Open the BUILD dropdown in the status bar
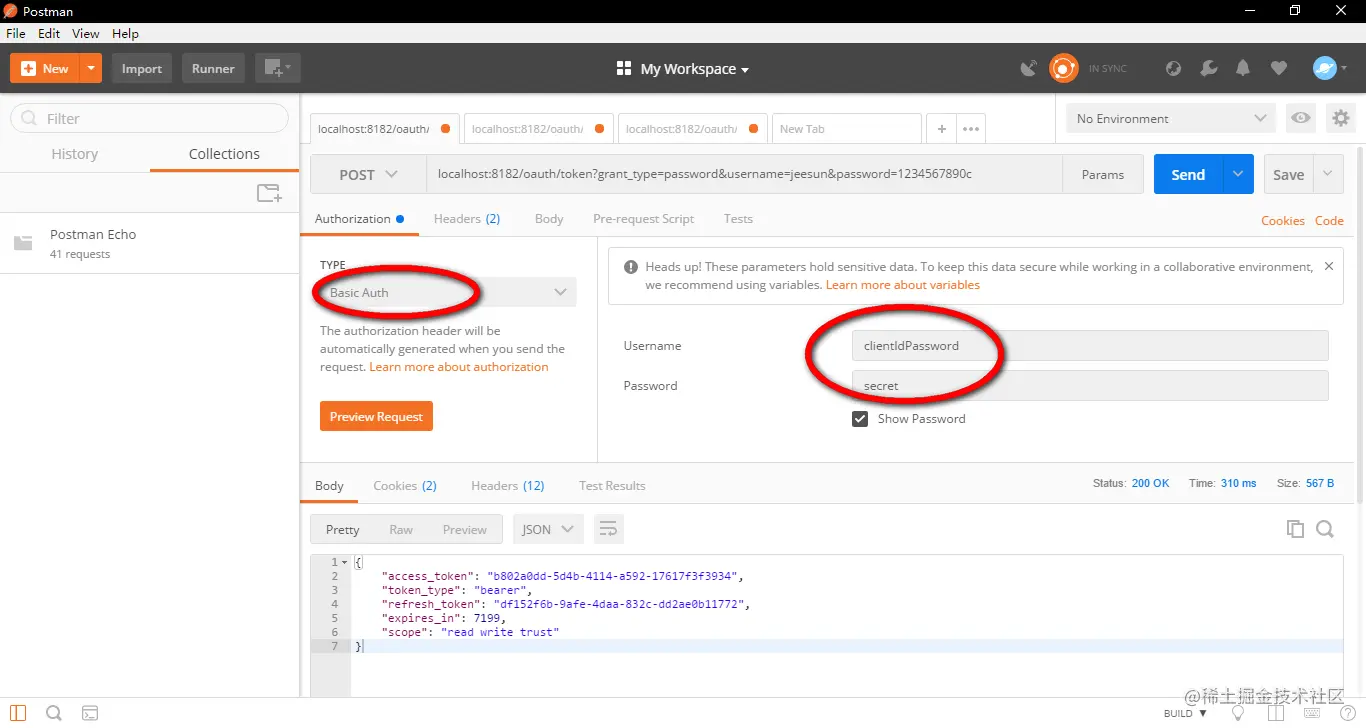The width and height of the screenshot is (1366, 728). 1186,713
